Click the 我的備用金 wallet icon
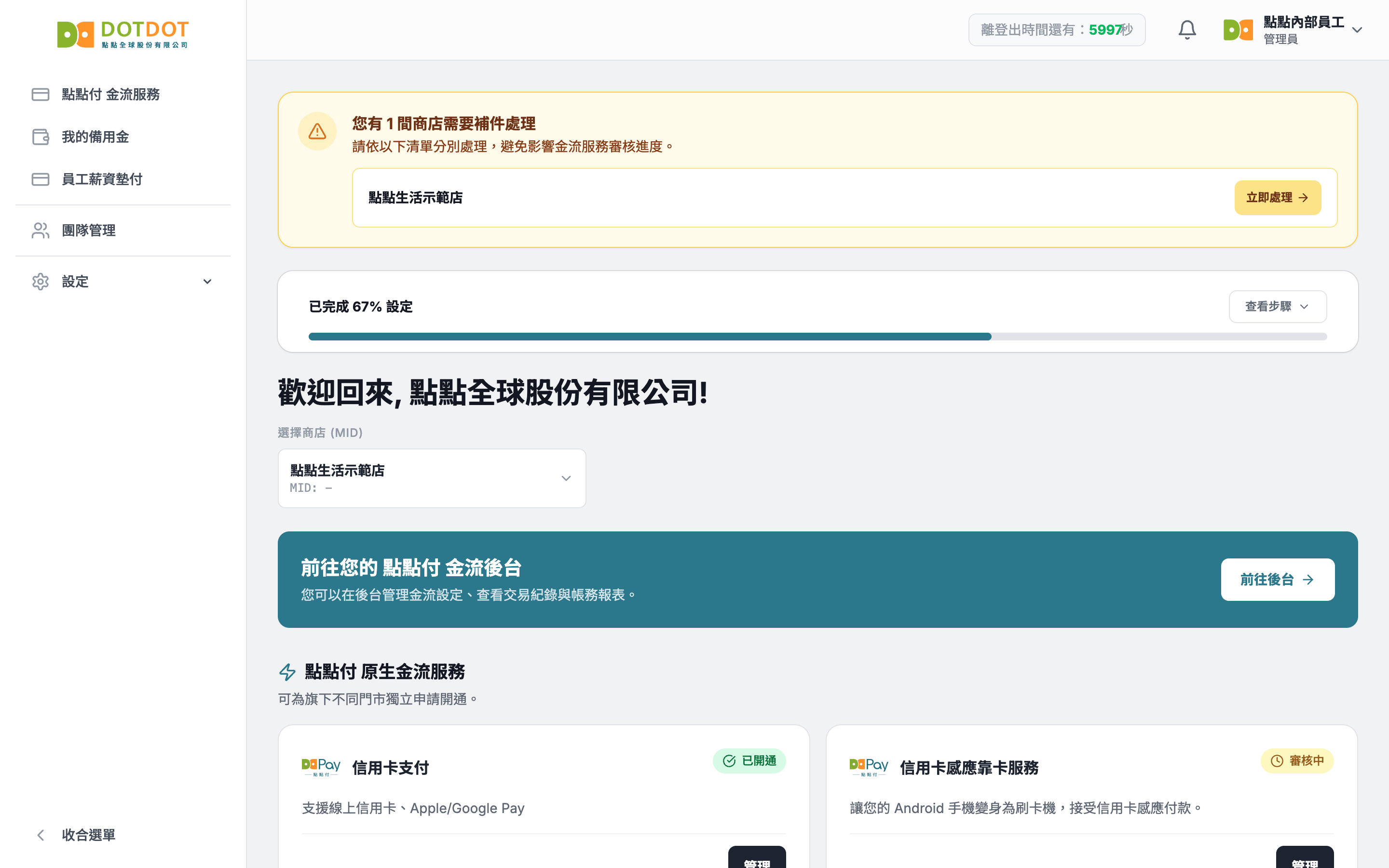 tap(40, 136)
